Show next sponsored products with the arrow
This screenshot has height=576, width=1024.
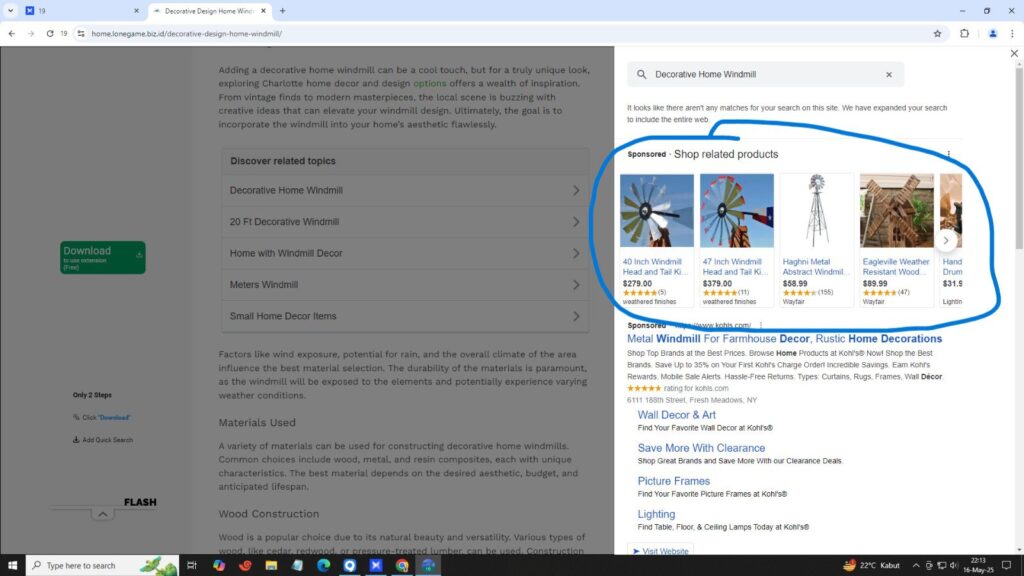[x=946, y=240]
